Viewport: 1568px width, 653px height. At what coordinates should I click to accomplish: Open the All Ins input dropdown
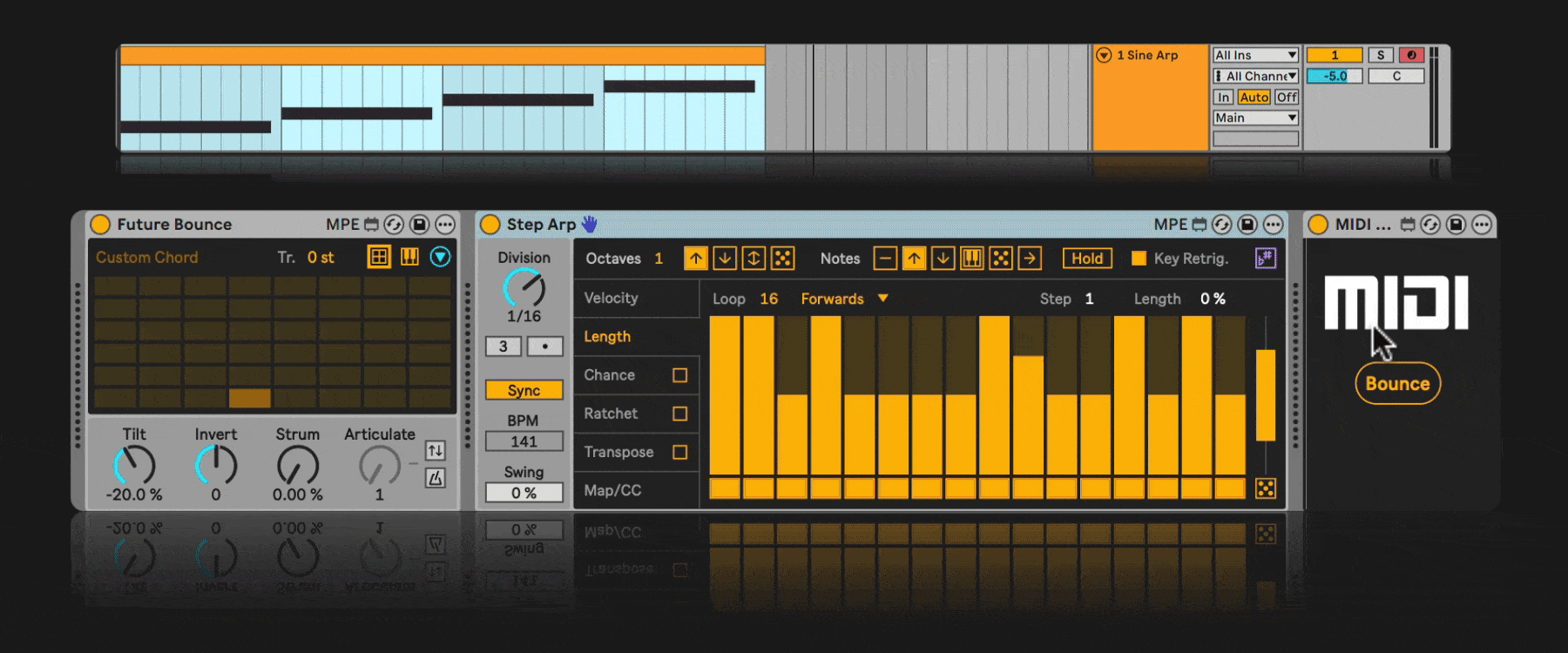pos(1255,55)
